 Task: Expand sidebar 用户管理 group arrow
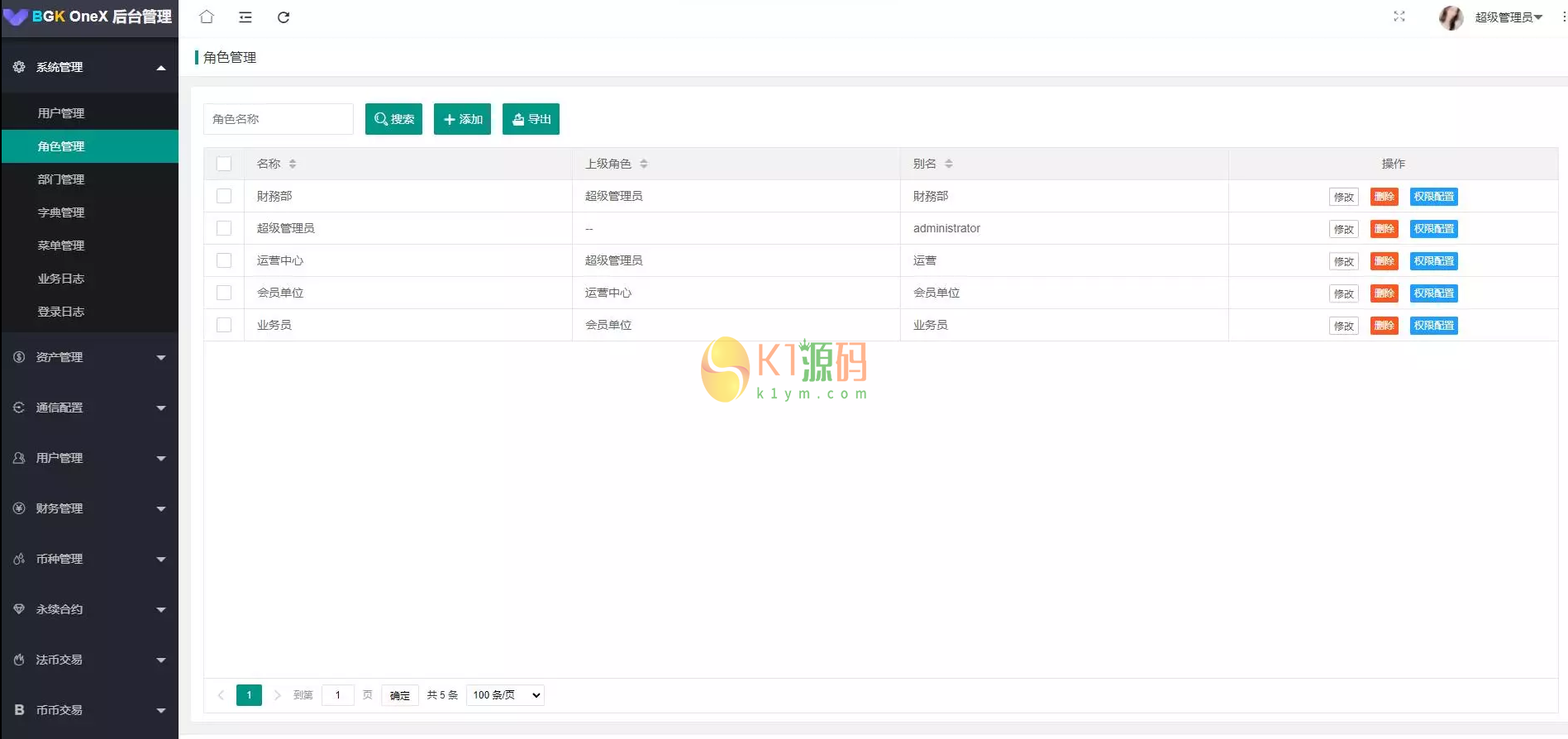161,459
